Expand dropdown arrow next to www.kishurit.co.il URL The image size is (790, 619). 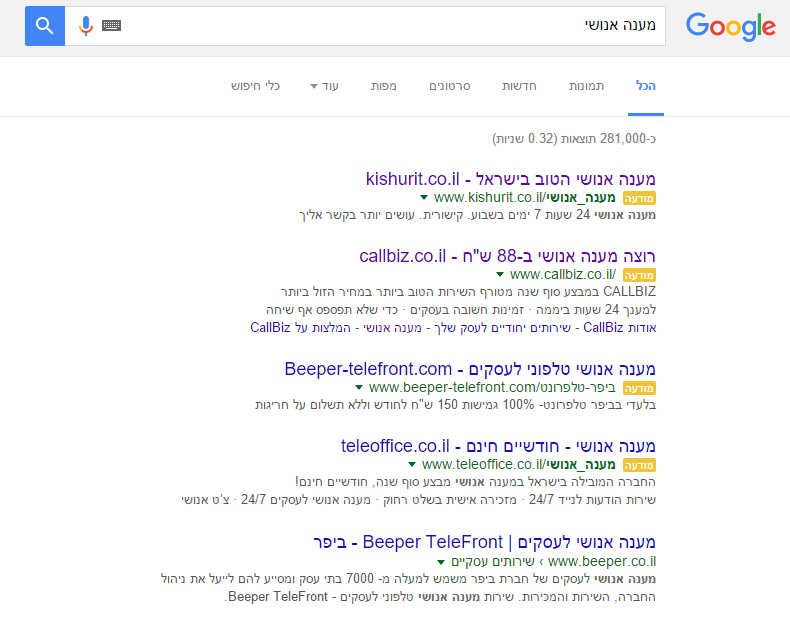click(424, 197)
